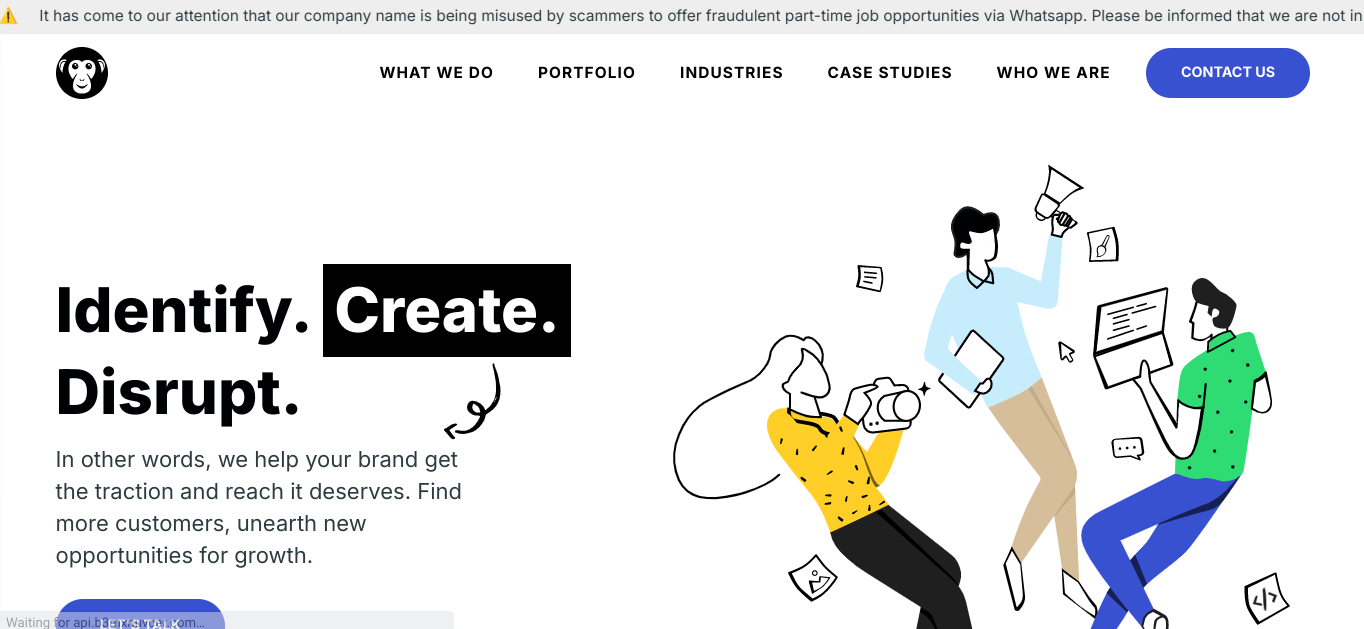The image size is (1364, 629).
Task: Click the mouse cursor arrow illustration
Action: 1066,351
